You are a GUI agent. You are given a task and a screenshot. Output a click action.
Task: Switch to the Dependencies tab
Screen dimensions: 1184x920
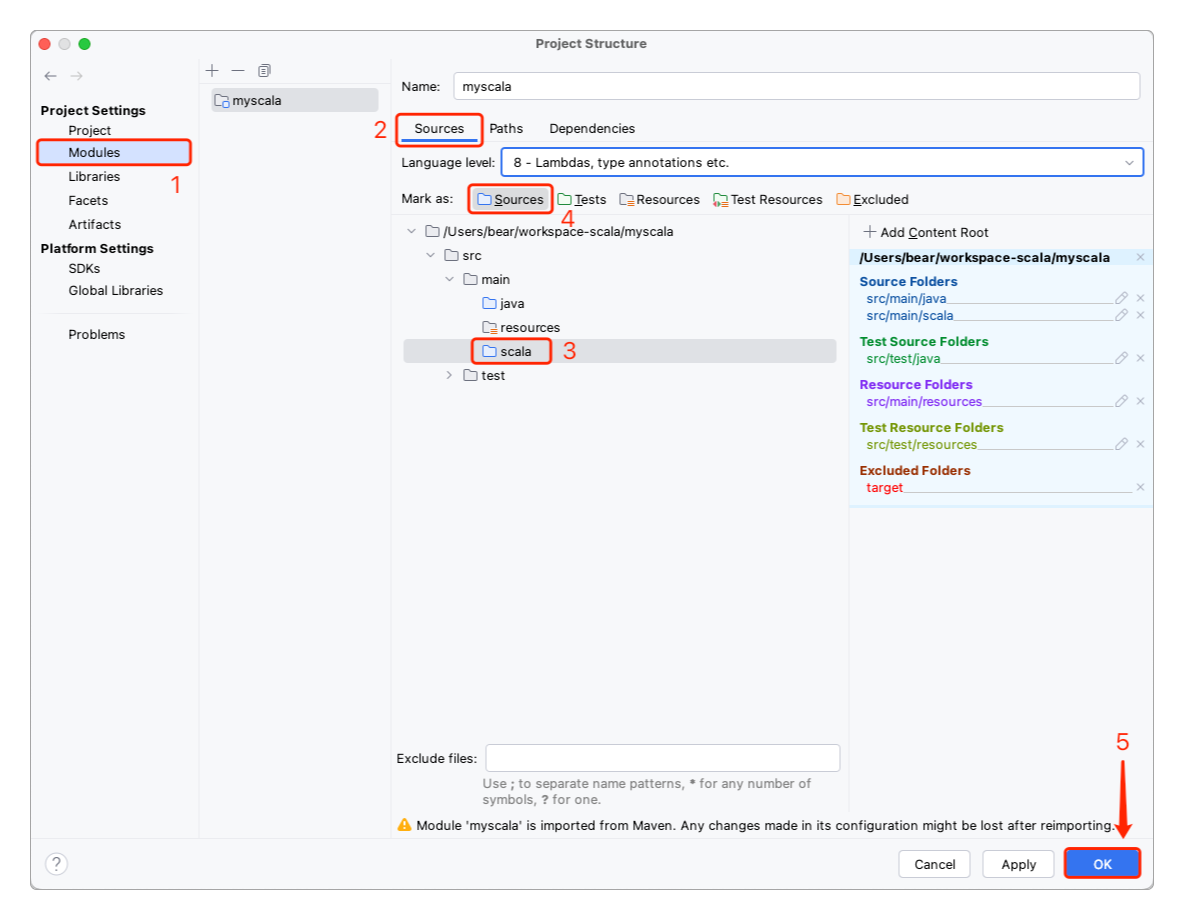592,128
